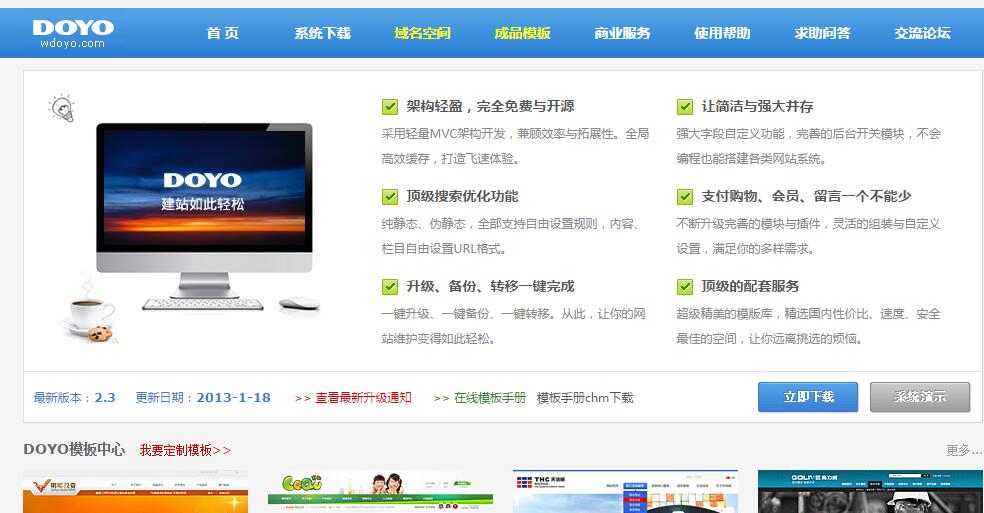Screen dimensions: 984x513
Task: Click the green check beside 支付购物、会员、留言一个不能少
Action: point(685,197)
